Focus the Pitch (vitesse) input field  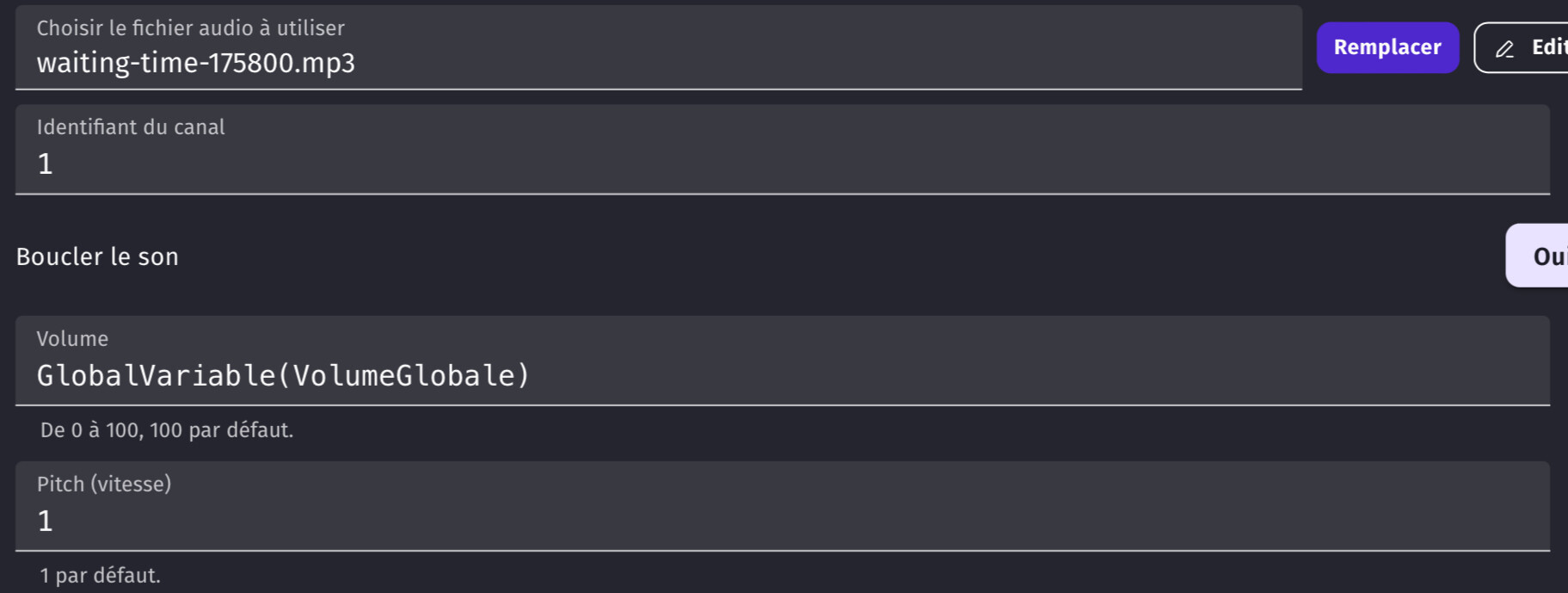[783, 506]
